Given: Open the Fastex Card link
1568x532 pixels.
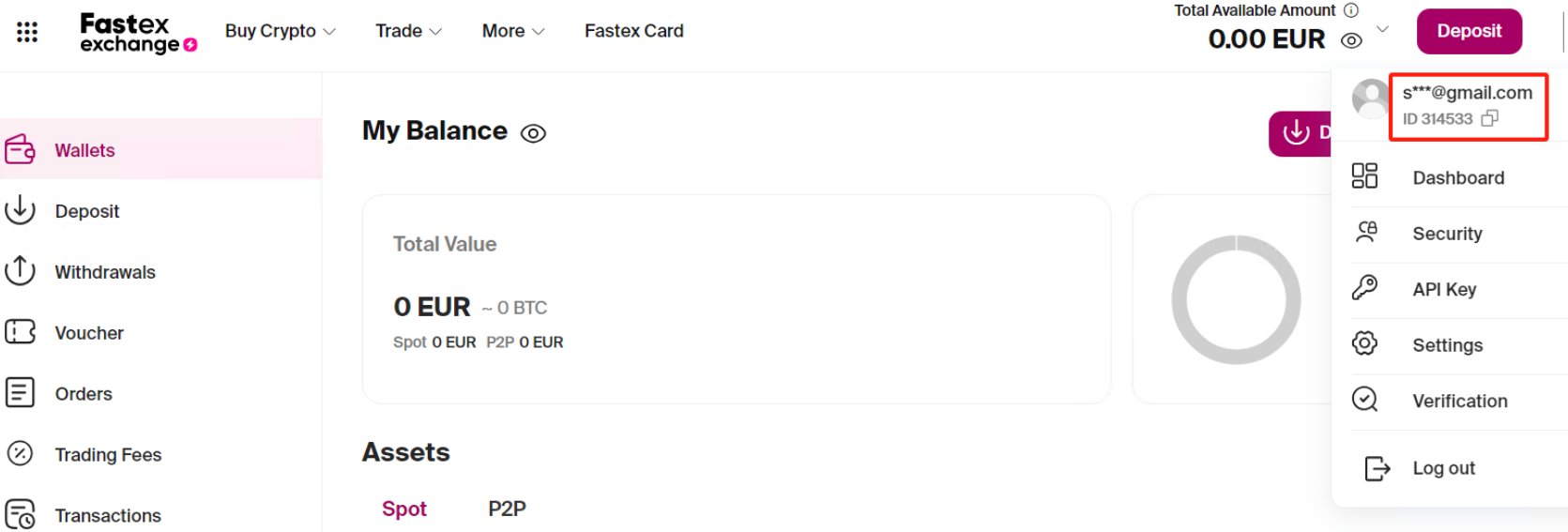Looking at the screenshot, I should point(633,31).
